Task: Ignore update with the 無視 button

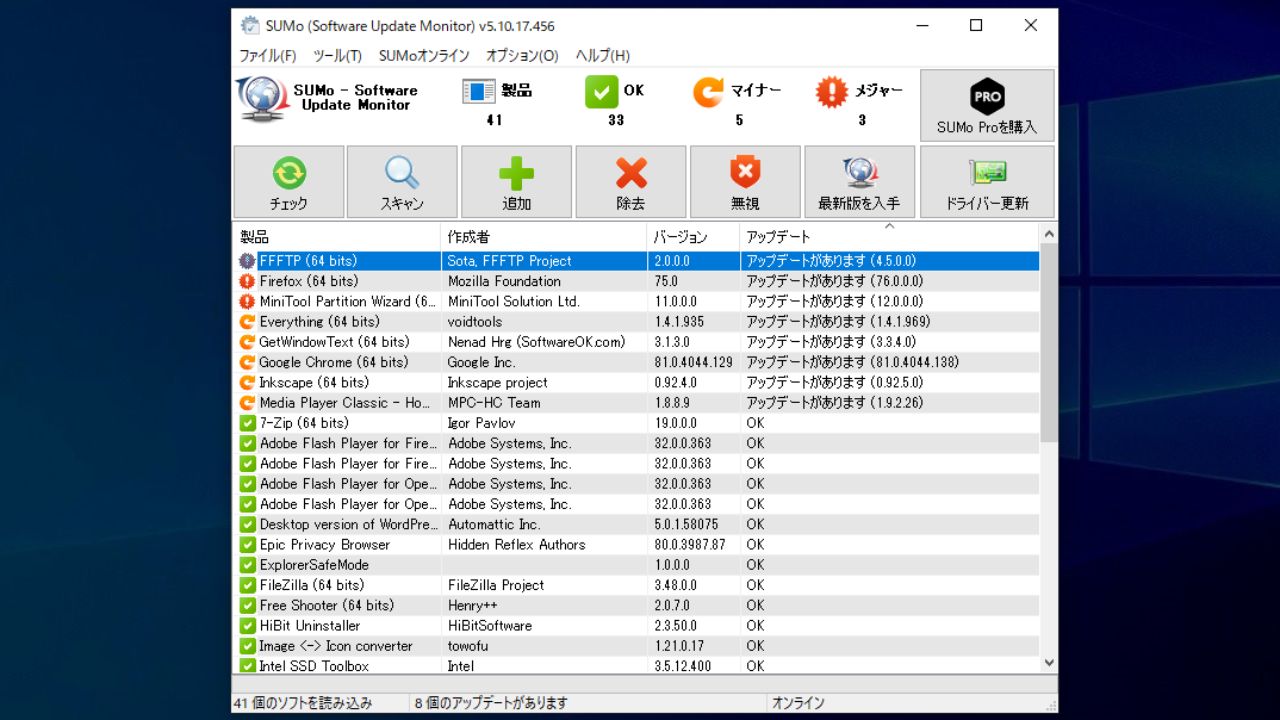Action: click(745, 182)
